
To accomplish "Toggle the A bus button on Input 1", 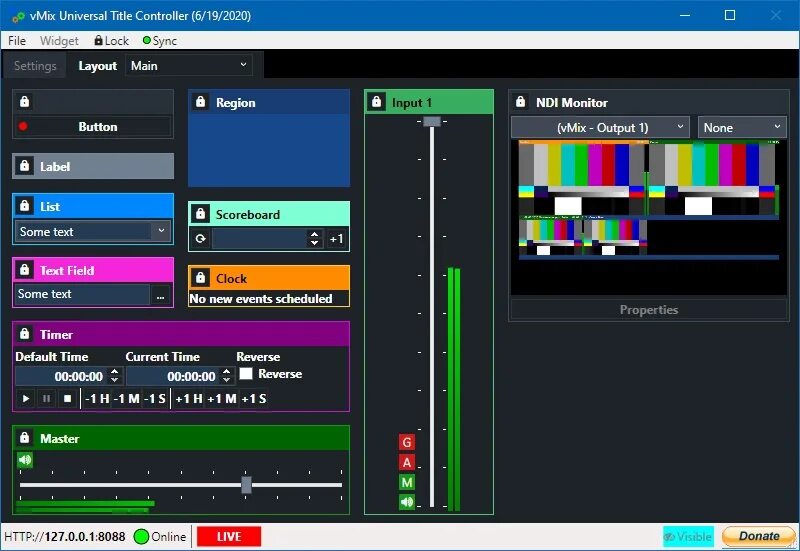I will pos(407,462).
